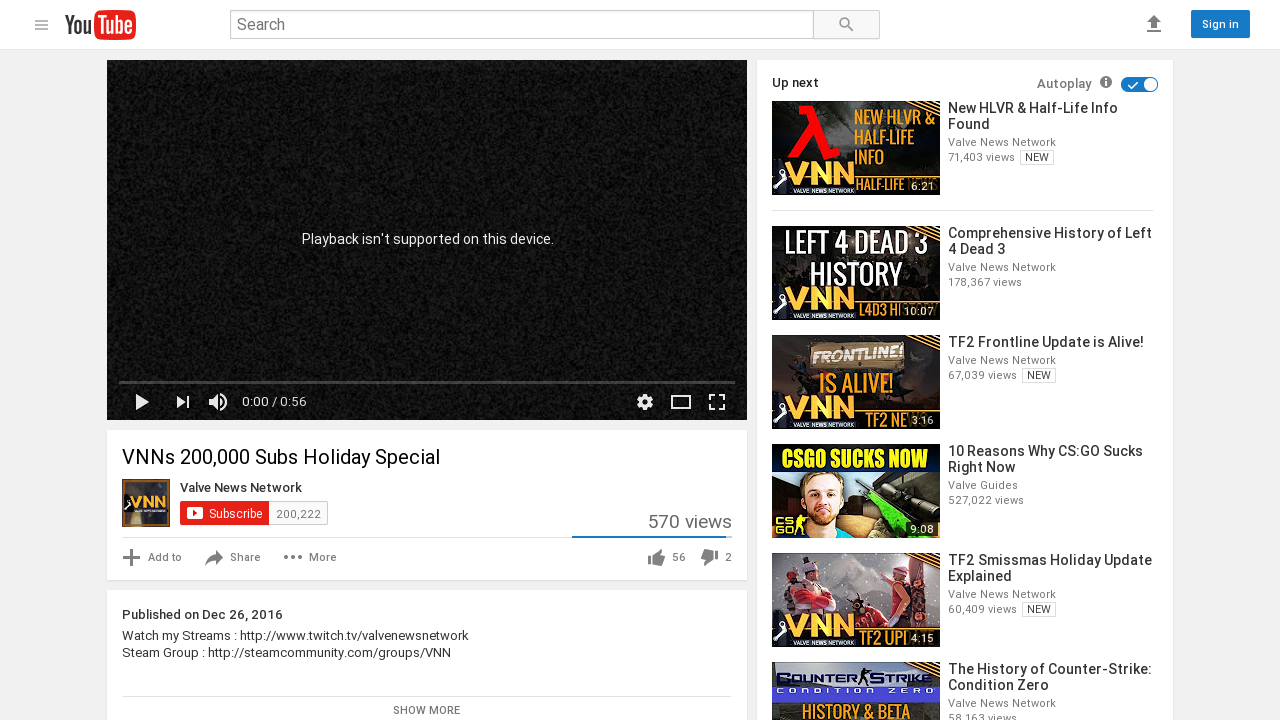Open player settings gear
Image resolution: width=1280 pixels, height=720 pixels.
645,402
